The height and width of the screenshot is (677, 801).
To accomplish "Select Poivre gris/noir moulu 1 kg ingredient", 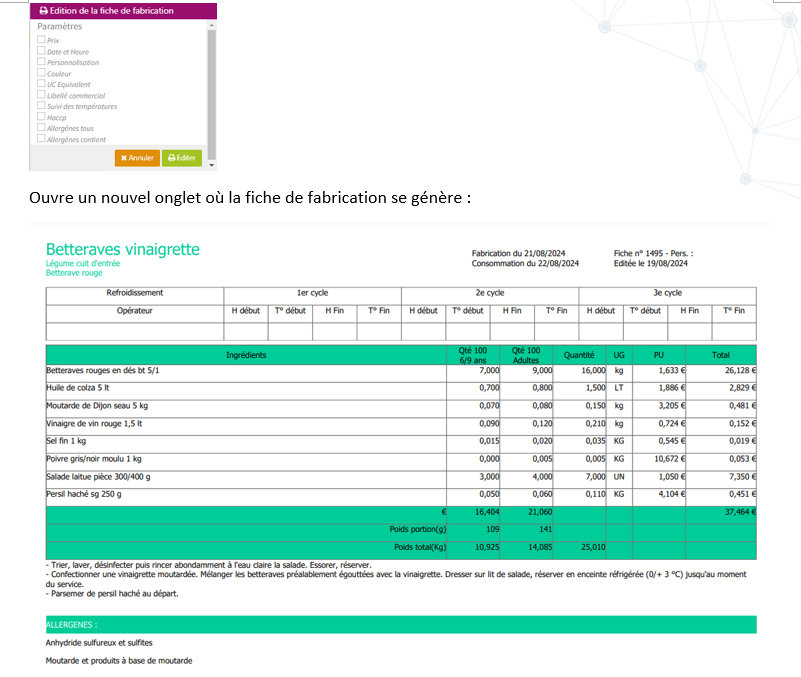I will (94, 459).
